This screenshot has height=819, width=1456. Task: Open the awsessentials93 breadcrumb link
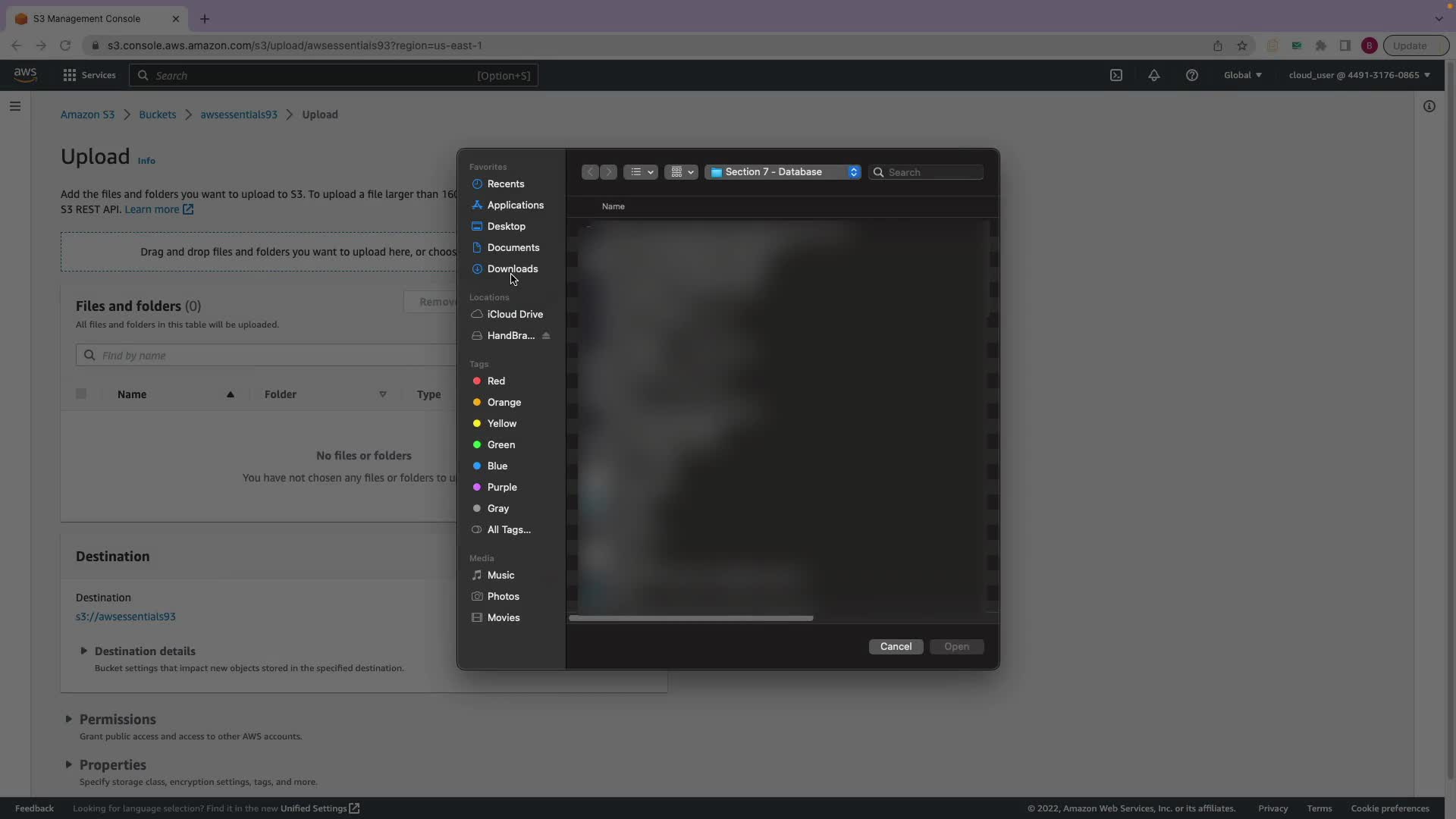(238, 115)
